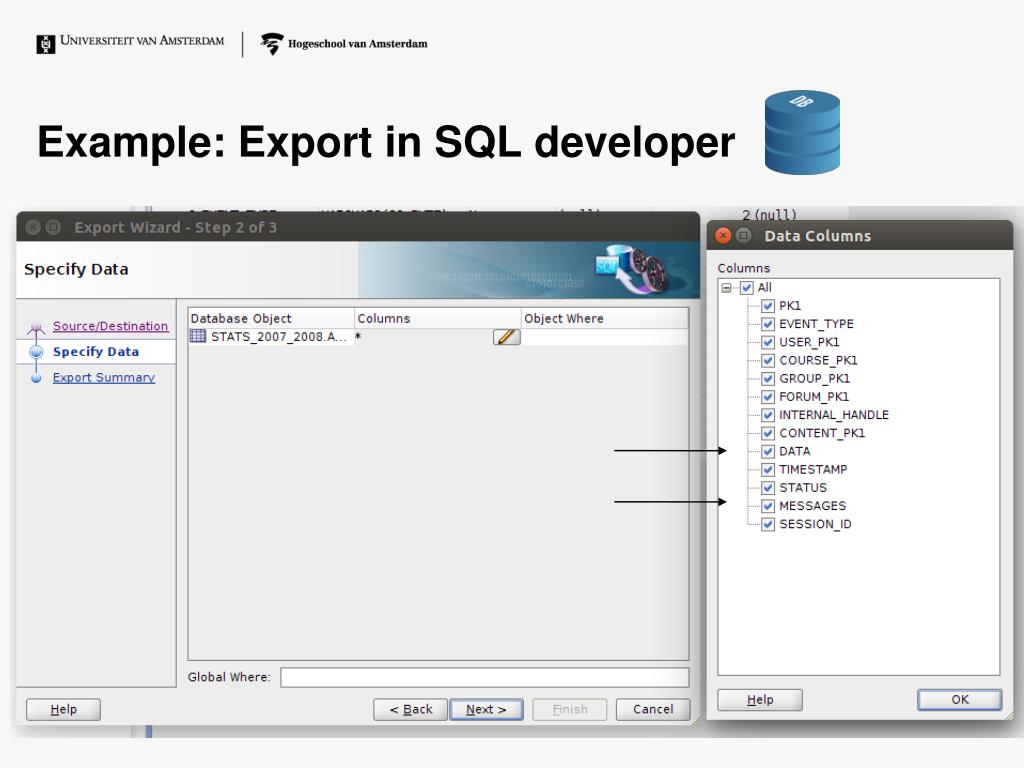Click Help button in Export Wizard
The image size is (1024, 768).
63,709
